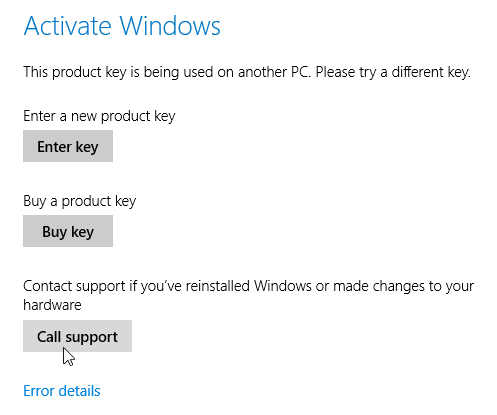The image size is (497, 415).
Task: Click the word 'Buy' in the Buy key button
Action: pos(54,232)
